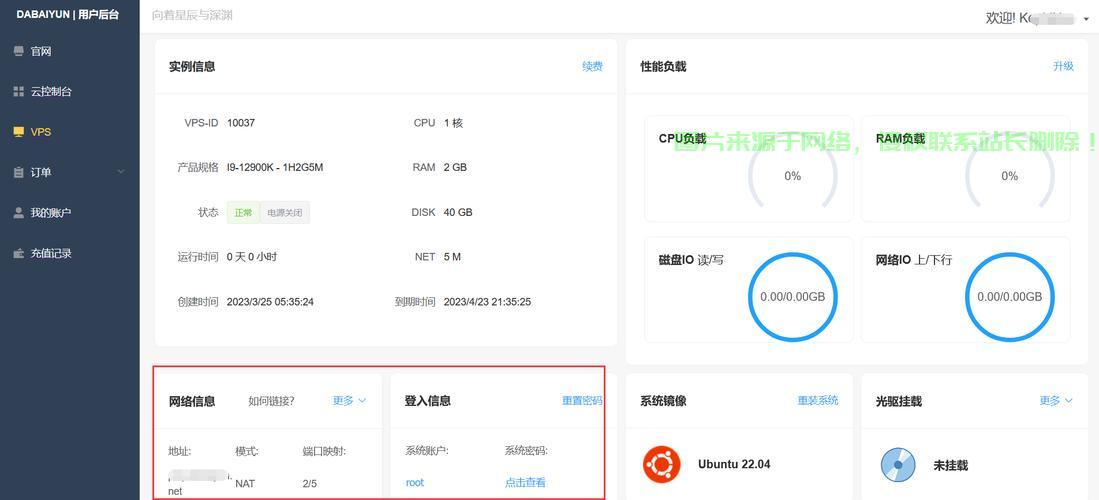Screen dimensions: 1099x500
Task: Click the 磁盘IO read/write circular gauge
Action: pyautogui.click(x=792, y=297)
